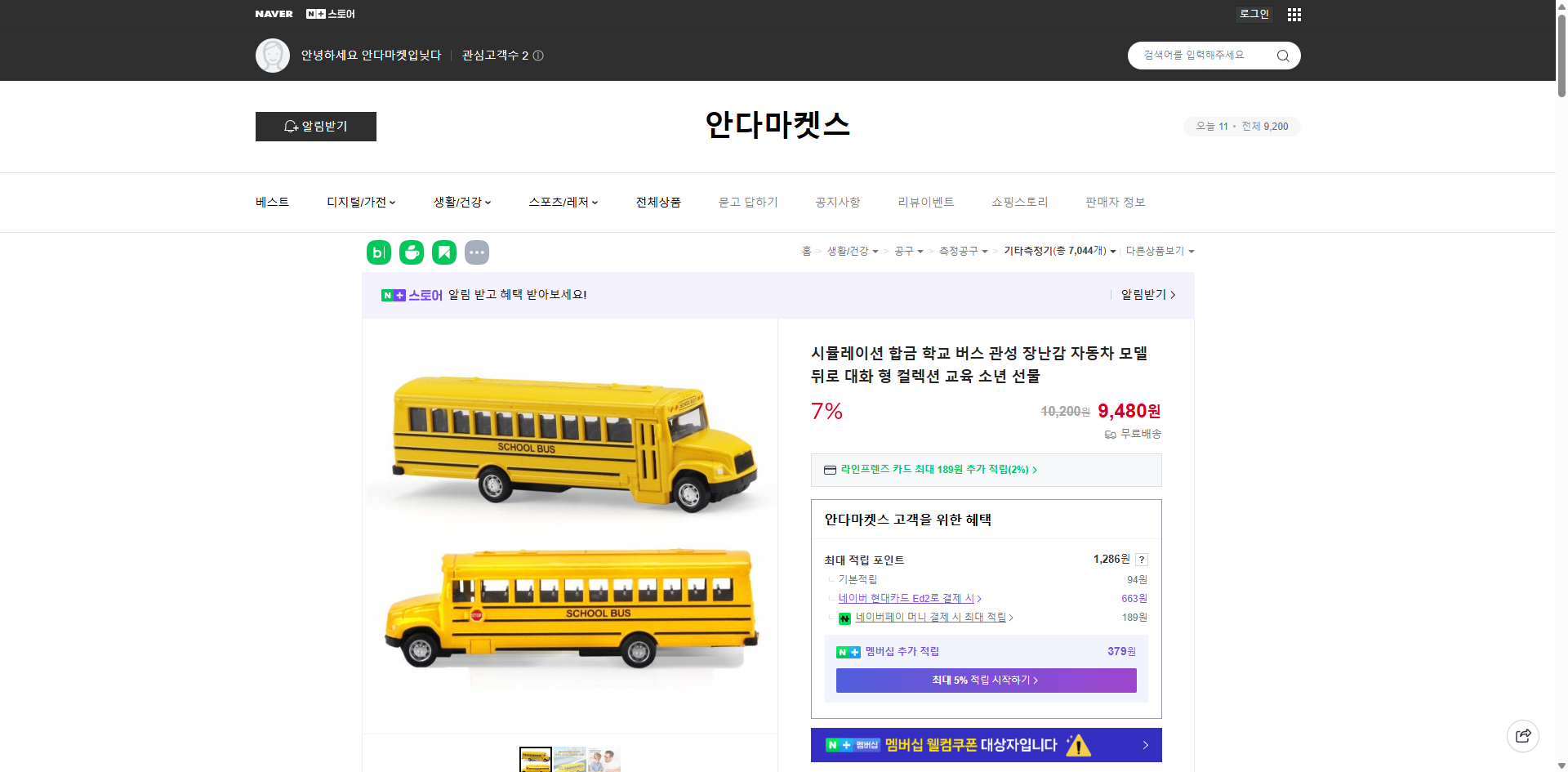This screenshot has height=772, width=1568.
Task: Open the points tooltip question mark icon
Action: [1142, 560]
